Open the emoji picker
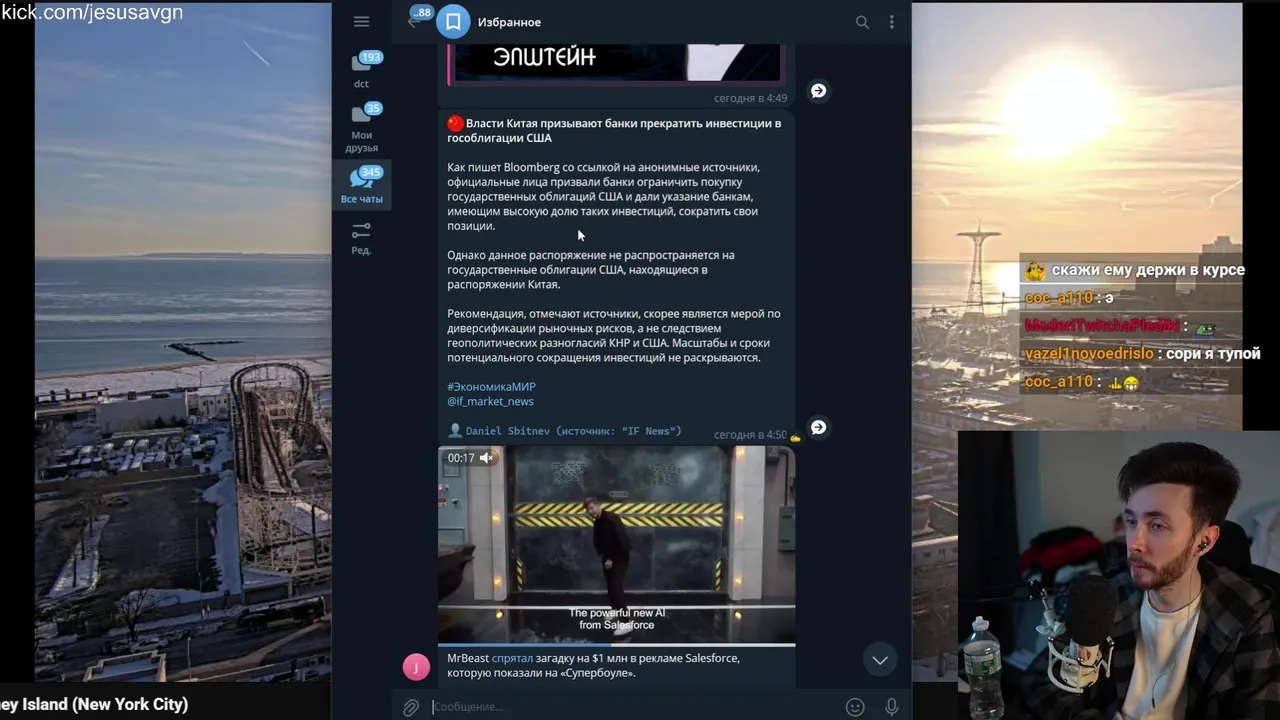 [855, 707]
